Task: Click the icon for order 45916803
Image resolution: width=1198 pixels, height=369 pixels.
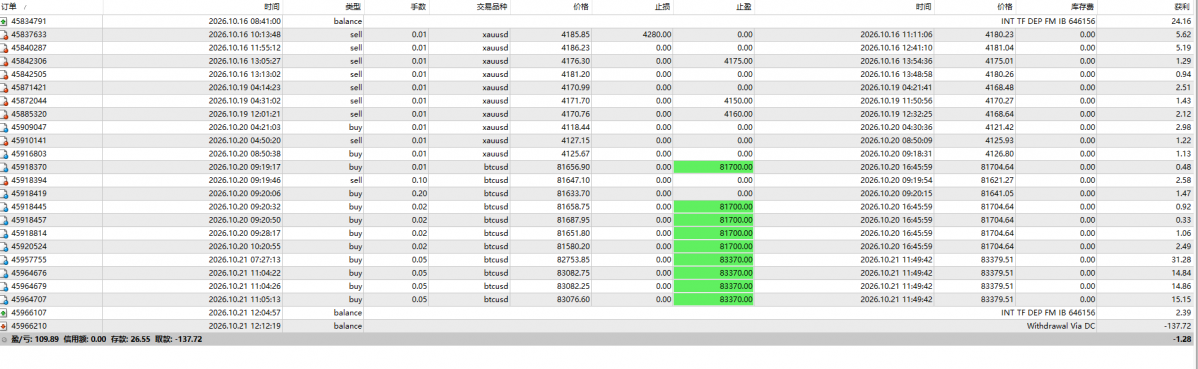Action: coord(5,154)
